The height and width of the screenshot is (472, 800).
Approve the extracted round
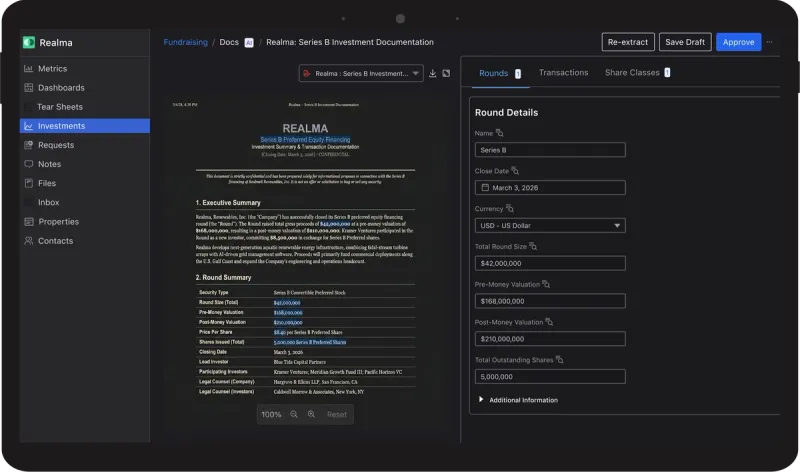pyautogui.click(x=738, y=42)
